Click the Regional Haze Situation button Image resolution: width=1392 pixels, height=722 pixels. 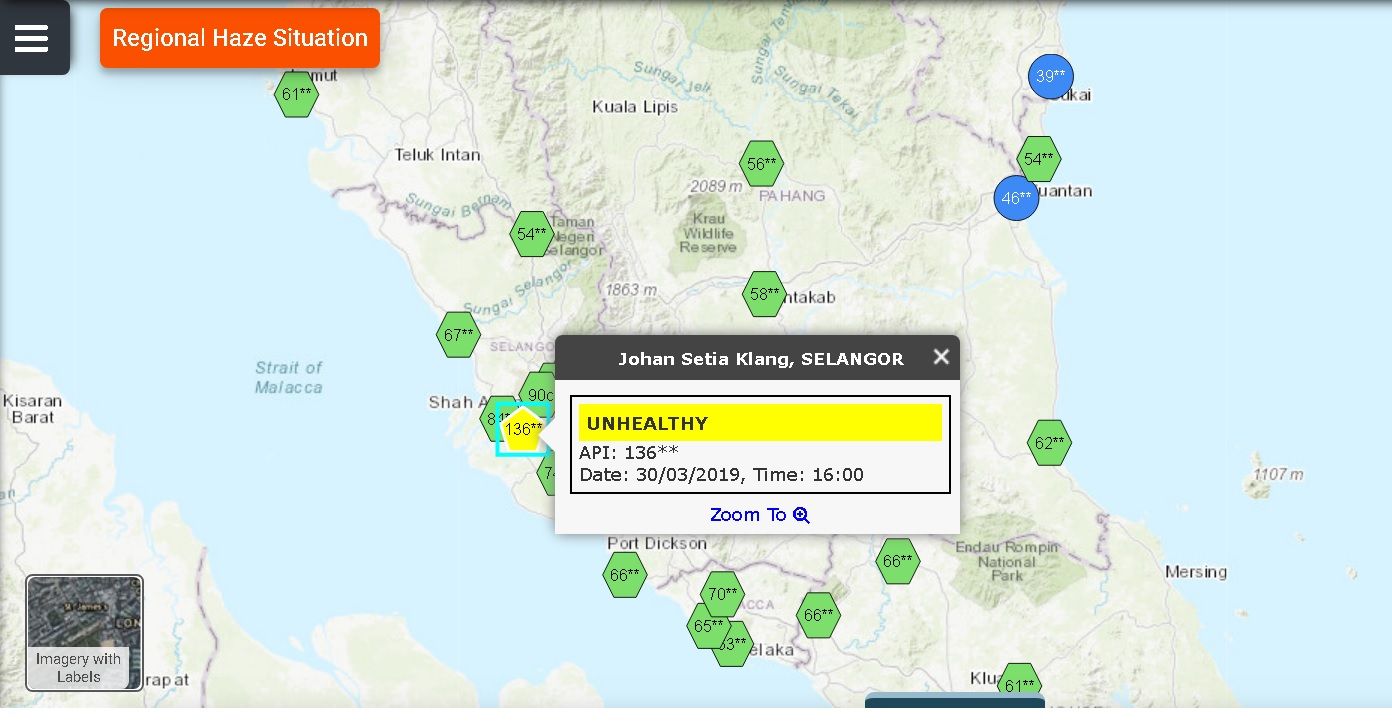click(240, 38)
